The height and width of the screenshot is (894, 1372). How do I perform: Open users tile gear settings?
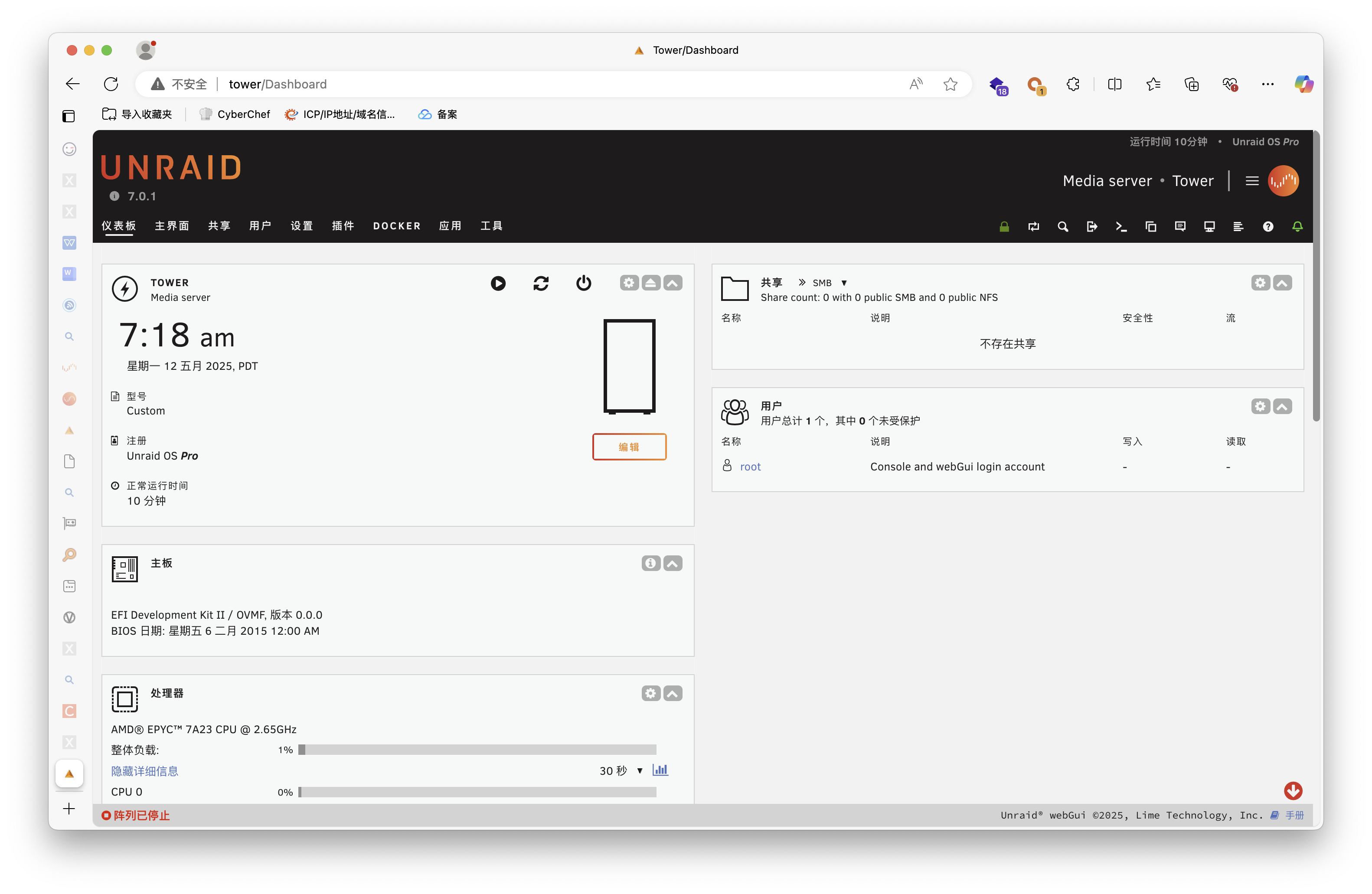[1260, 406]
